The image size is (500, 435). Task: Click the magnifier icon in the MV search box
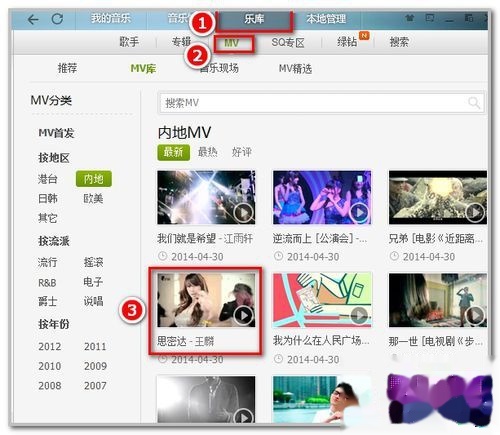click(x=474, y=103)
